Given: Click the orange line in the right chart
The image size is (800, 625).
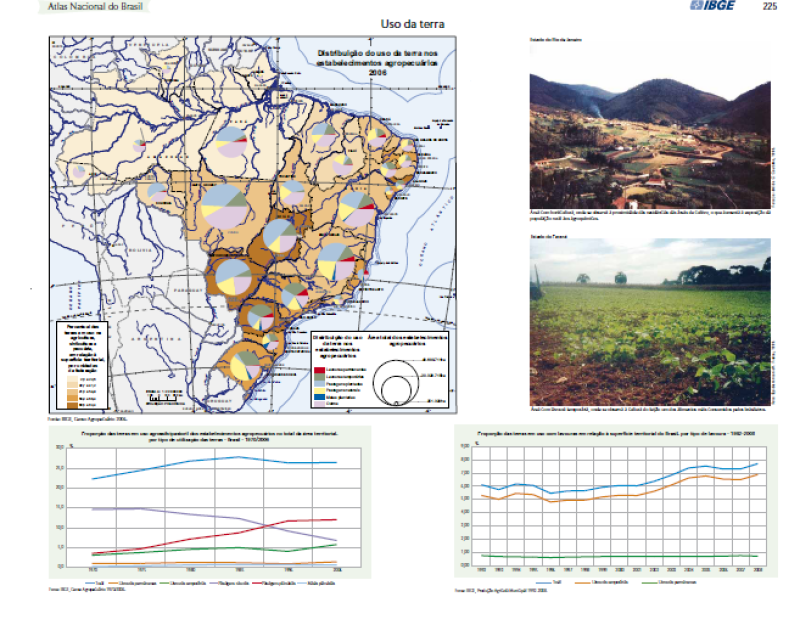Looking at the screenshot, I should [620, 490].
